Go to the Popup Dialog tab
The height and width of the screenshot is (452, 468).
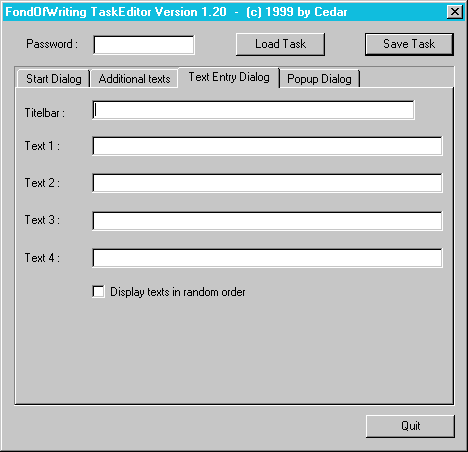320,79
